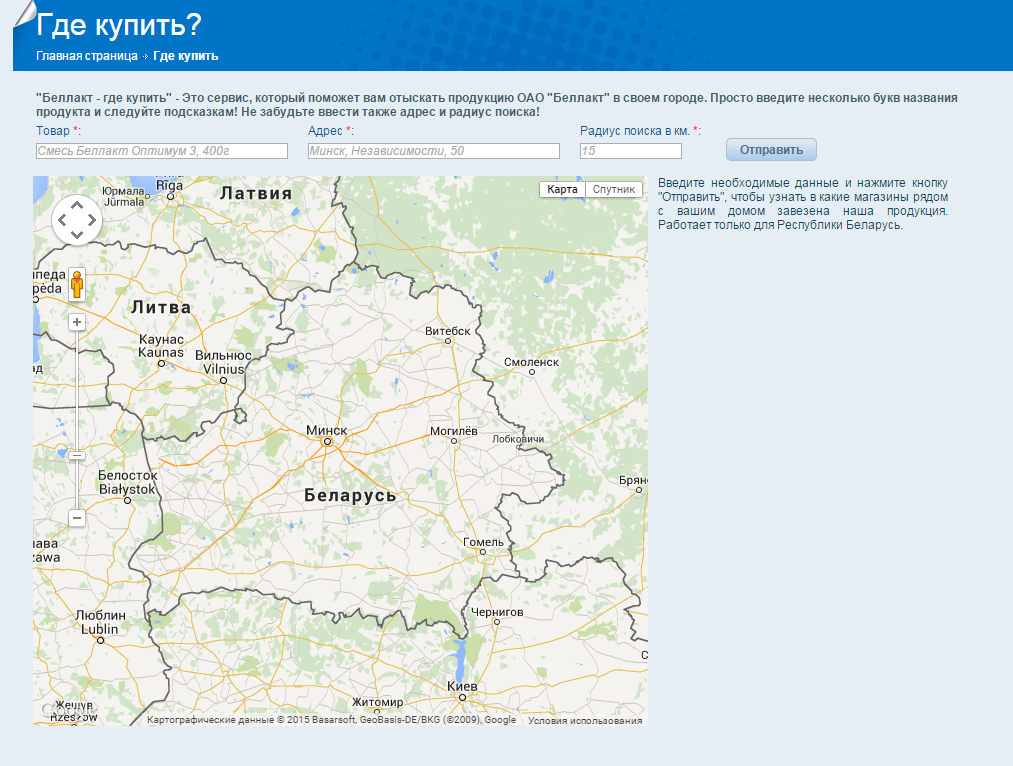Click the Витебск city label on map
The width and height of the screenshot is (1013, 766).
448,331
